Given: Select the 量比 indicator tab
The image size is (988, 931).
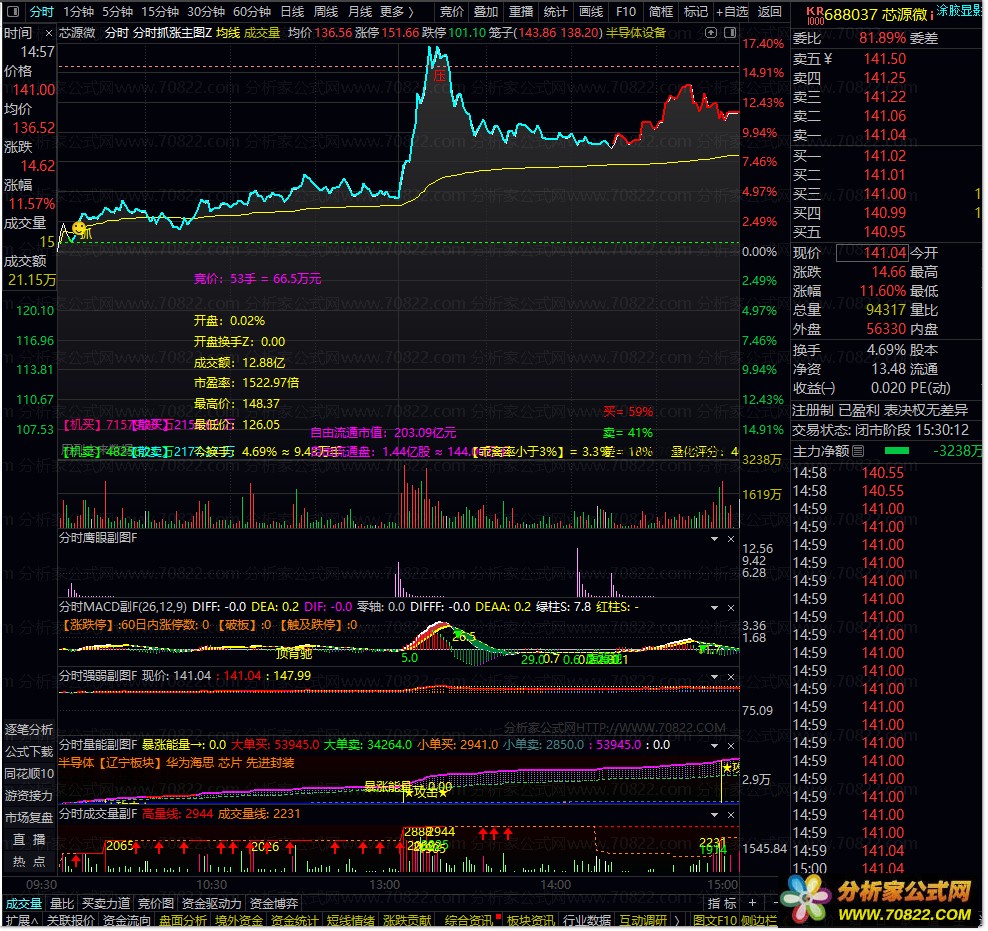Looking at the screenshot, I should 62,905.
